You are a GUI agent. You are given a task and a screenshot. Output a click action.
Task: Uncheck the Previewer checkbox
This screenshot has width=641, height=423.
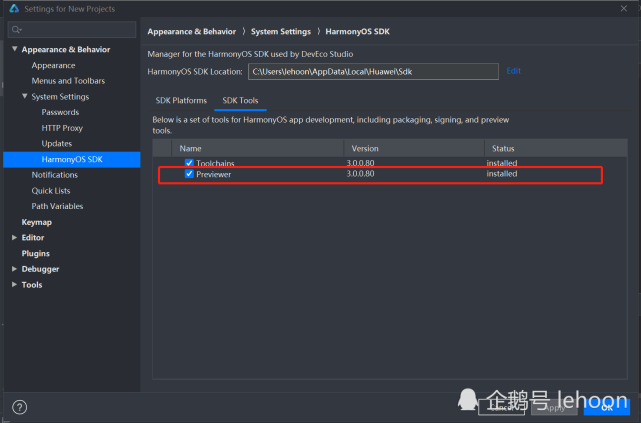(x=189, y=174)
